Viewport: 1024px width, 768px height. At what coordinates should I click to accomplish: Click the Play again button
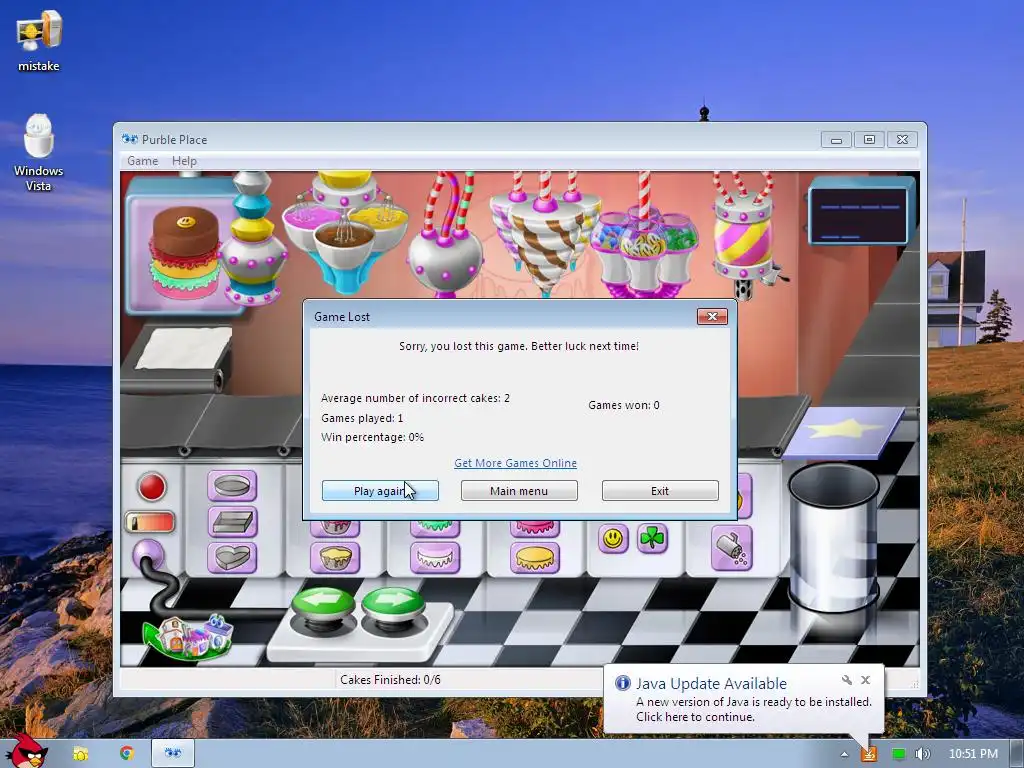(380, 490)
